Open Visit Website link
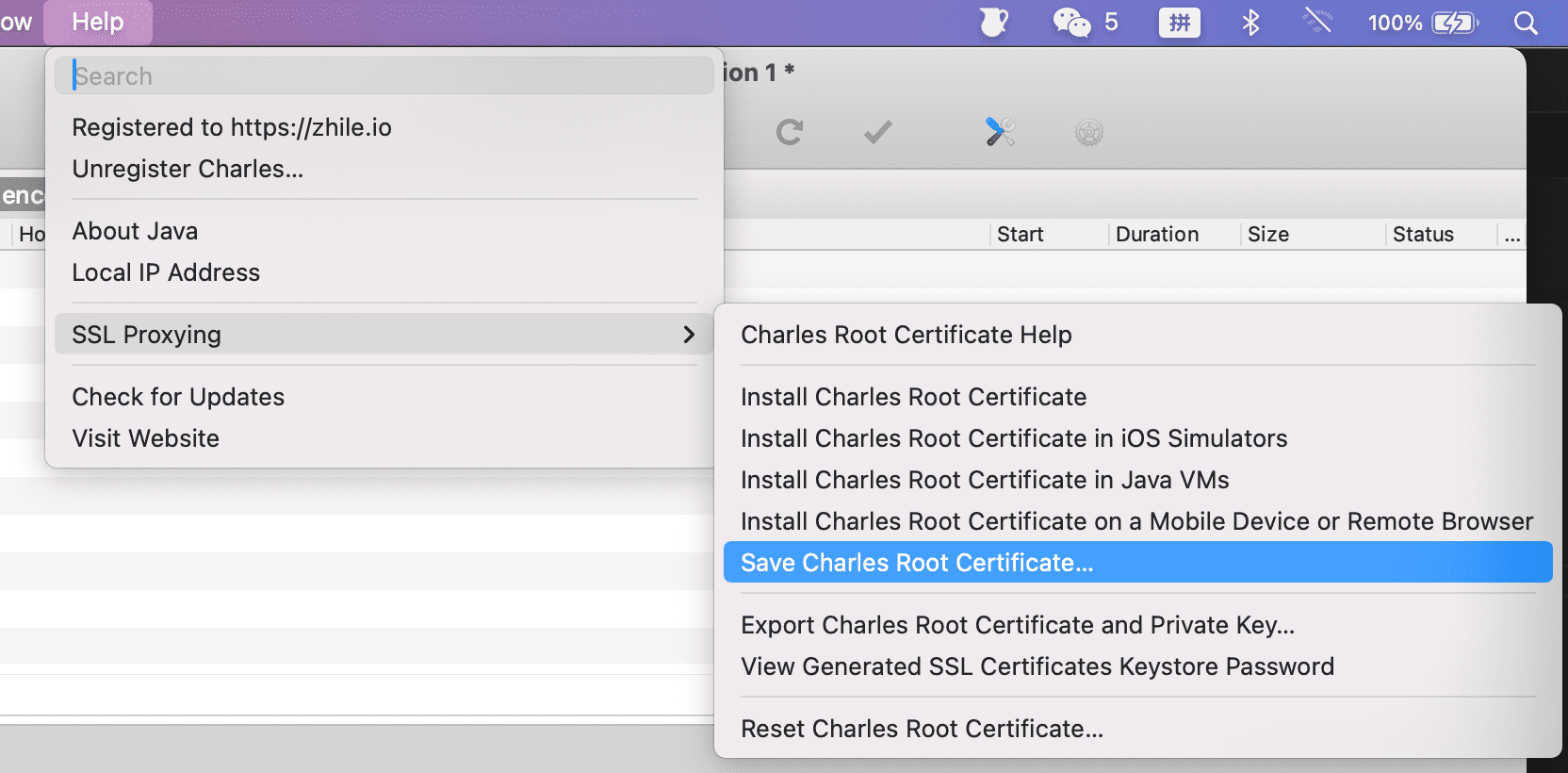The width and height of the screenshot is (1568, 773). pos(145,438)
